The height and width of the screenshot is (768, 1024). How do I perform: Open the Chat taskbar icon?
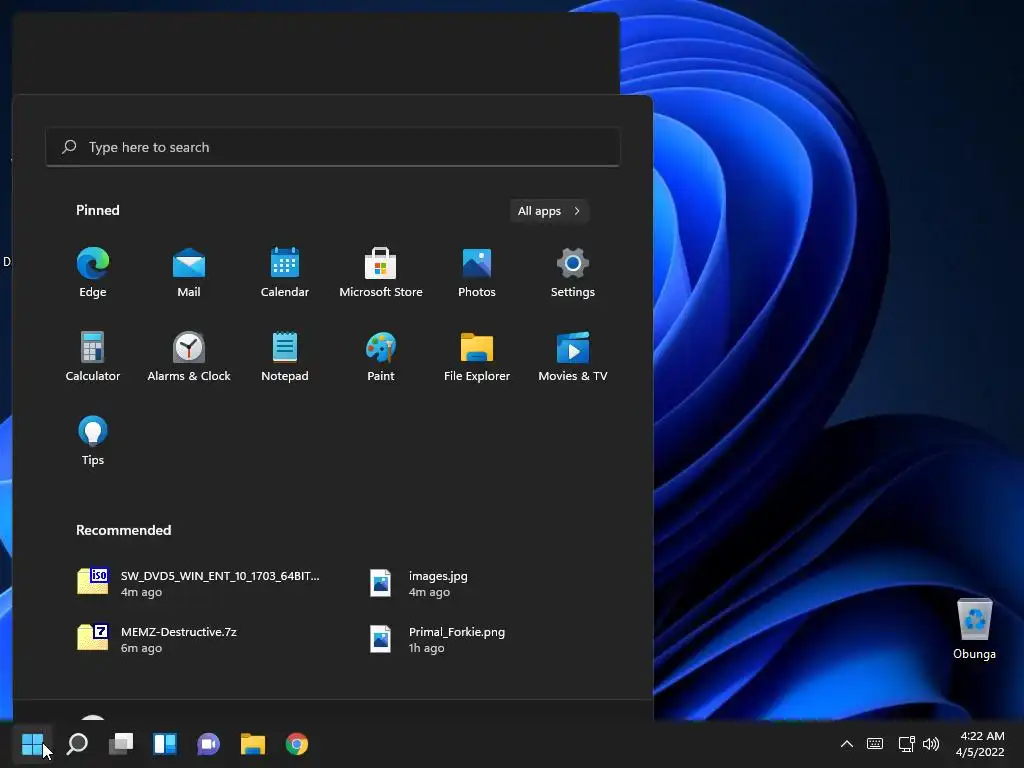click(208, 743)
